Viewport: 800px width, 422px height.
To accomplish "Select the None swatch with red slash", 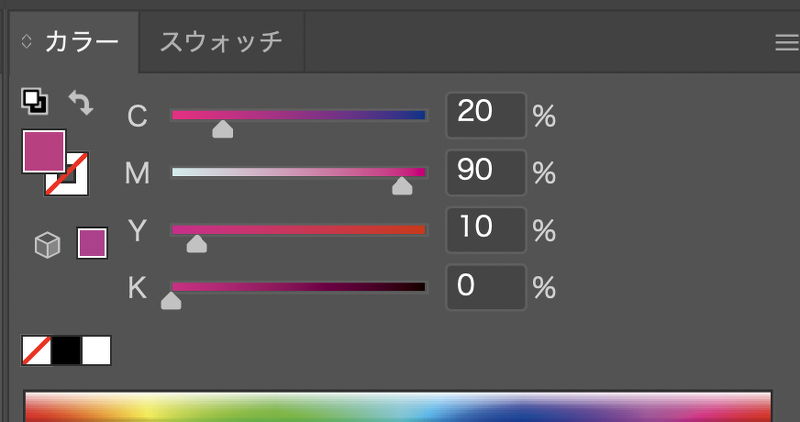I will pos(37,350).
